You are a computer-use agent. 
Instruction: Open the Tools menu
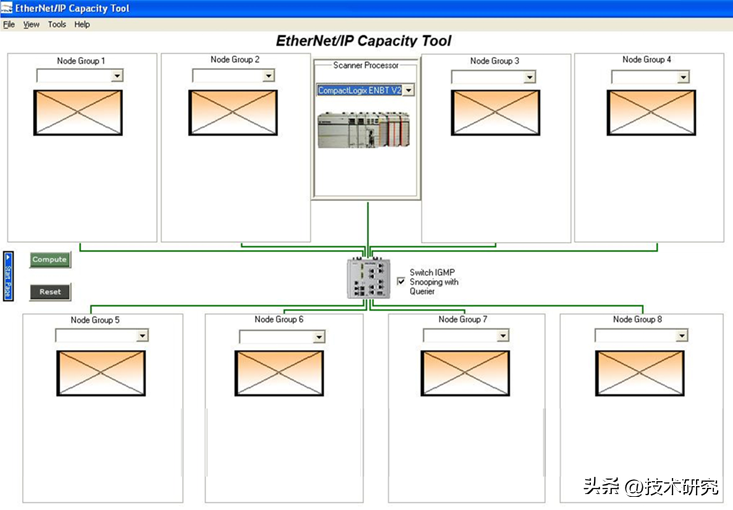pos(57,24)
